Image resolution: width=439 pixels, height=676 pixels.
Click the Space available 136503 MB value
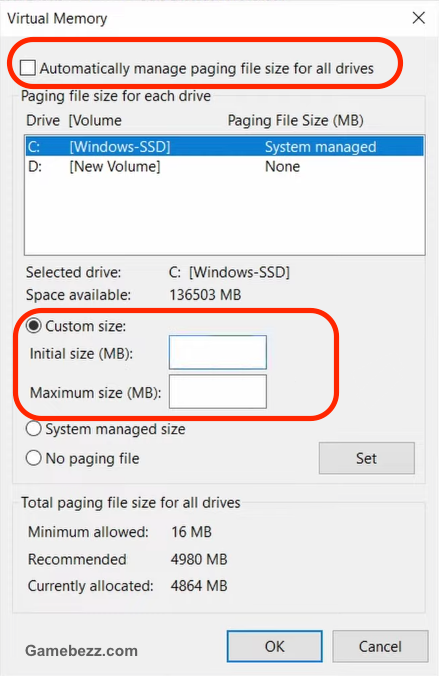pos(205,295)
